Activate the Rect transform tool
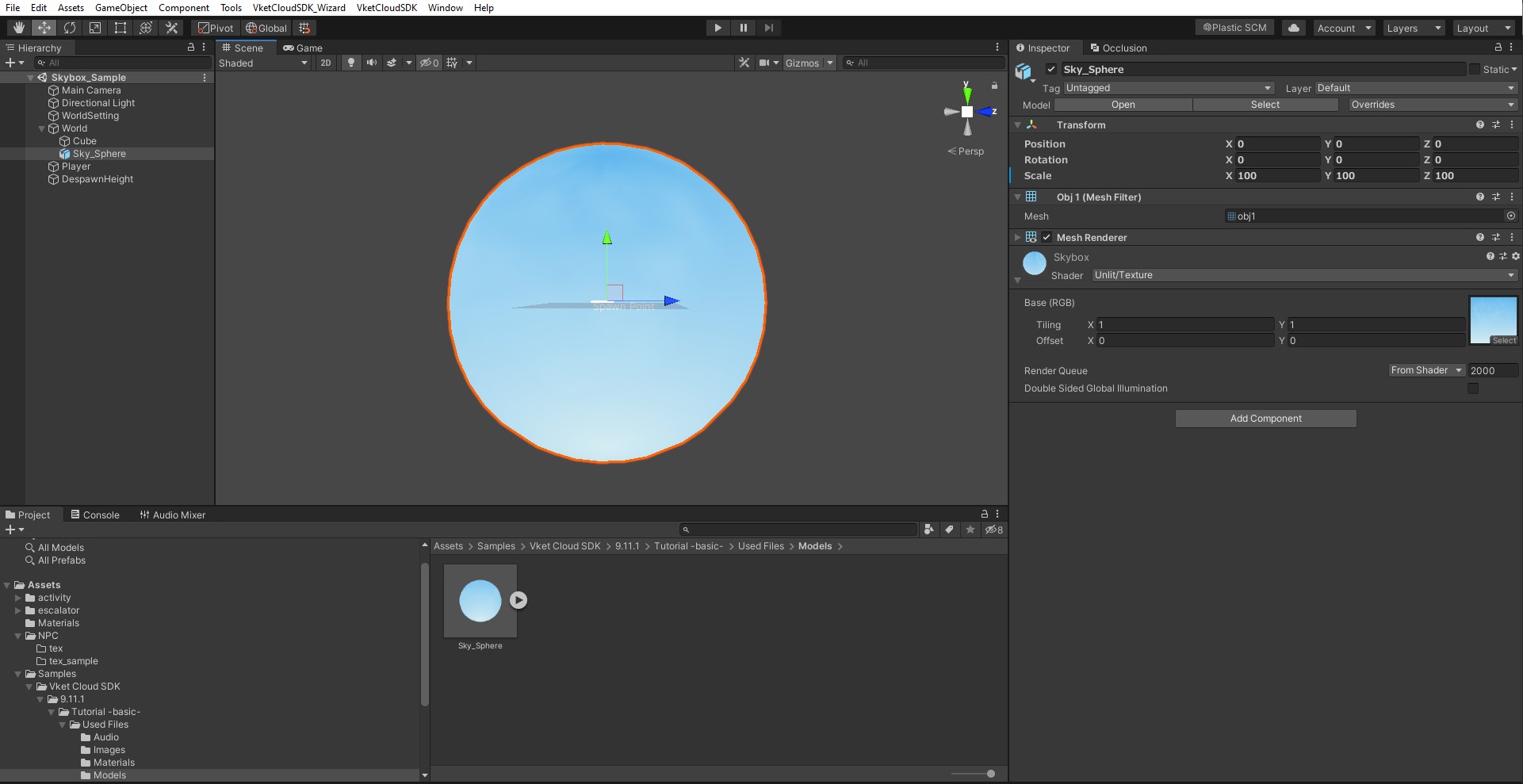Screen dimensions: 1523x784 tap(121, 28)
